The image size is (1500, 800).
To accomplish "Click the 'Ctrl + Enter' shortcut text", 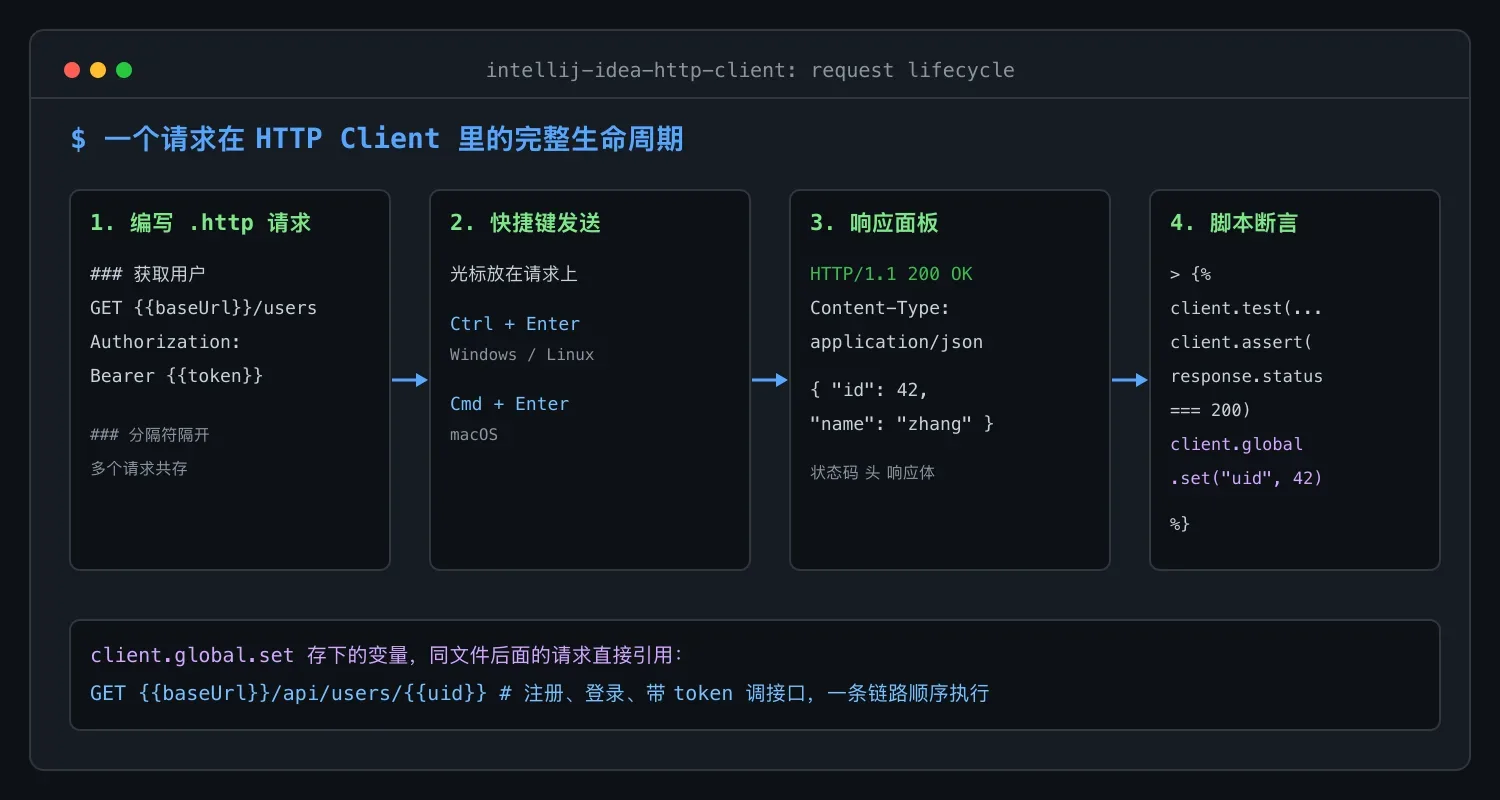I will tap(515, 324).
